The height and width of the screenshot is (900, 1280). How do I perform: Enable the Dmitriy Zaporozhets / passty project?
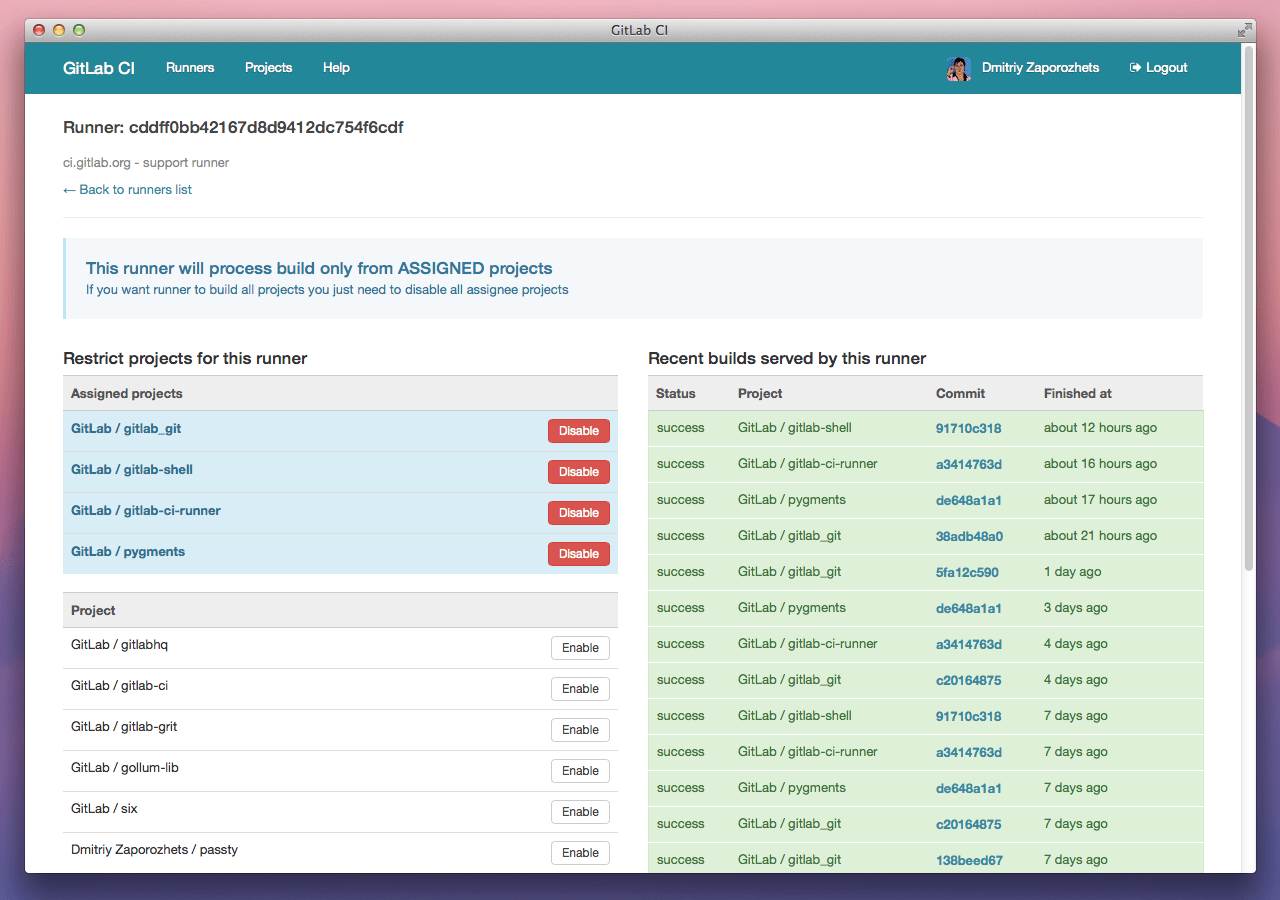coord(580,852)
